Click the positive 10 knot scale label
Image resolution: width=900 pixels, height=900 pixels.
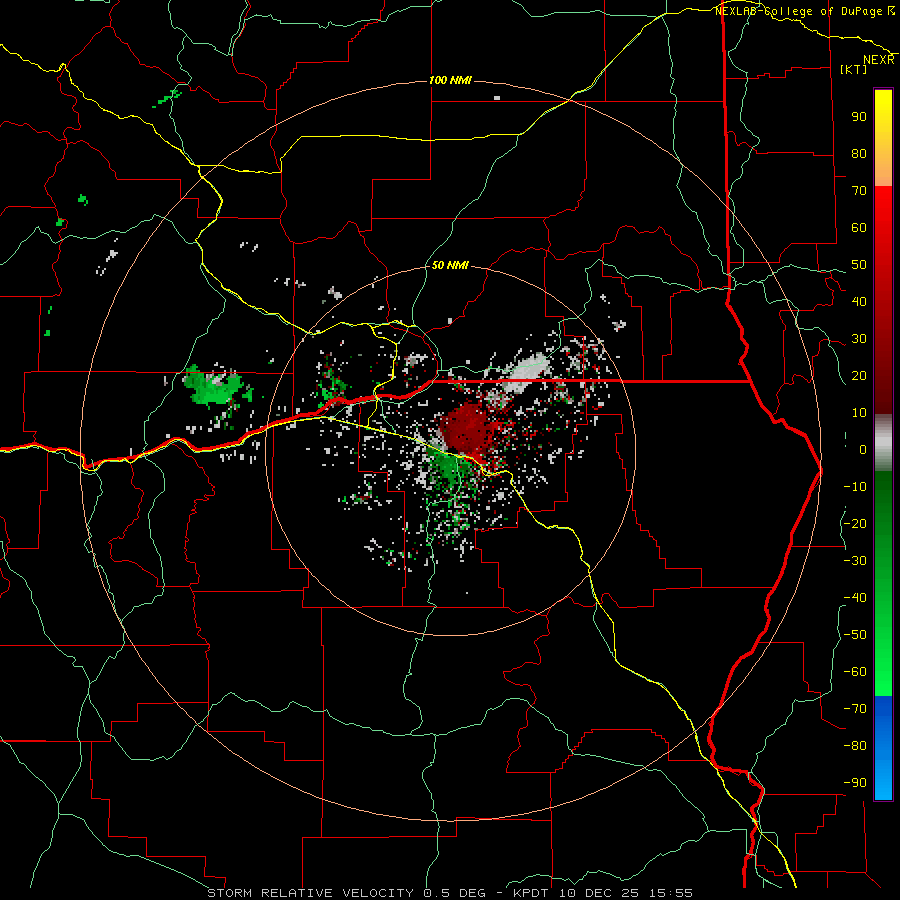tap(859, 413)
